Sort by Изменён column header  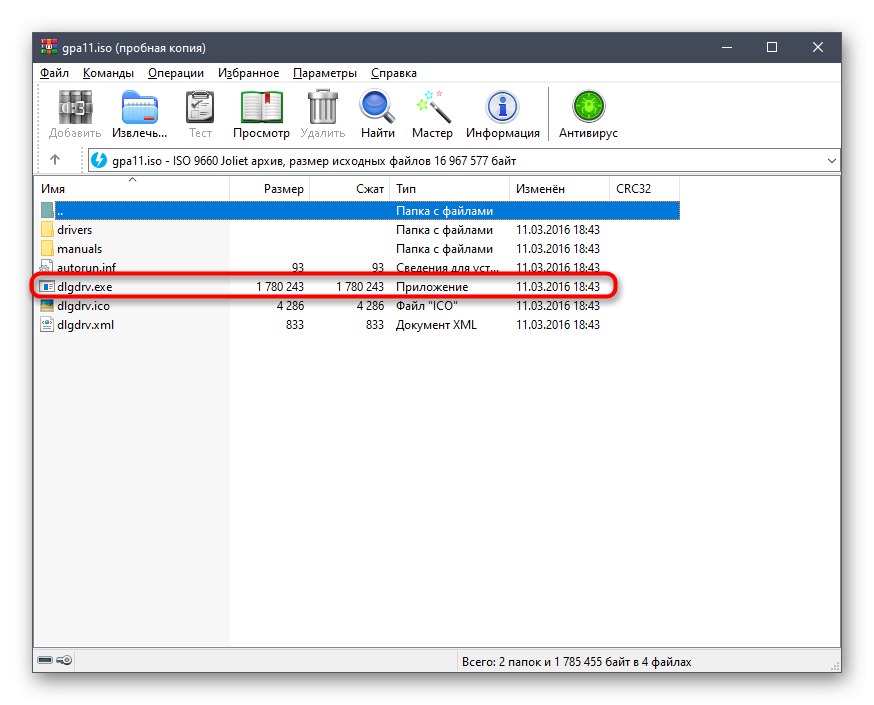559,188
